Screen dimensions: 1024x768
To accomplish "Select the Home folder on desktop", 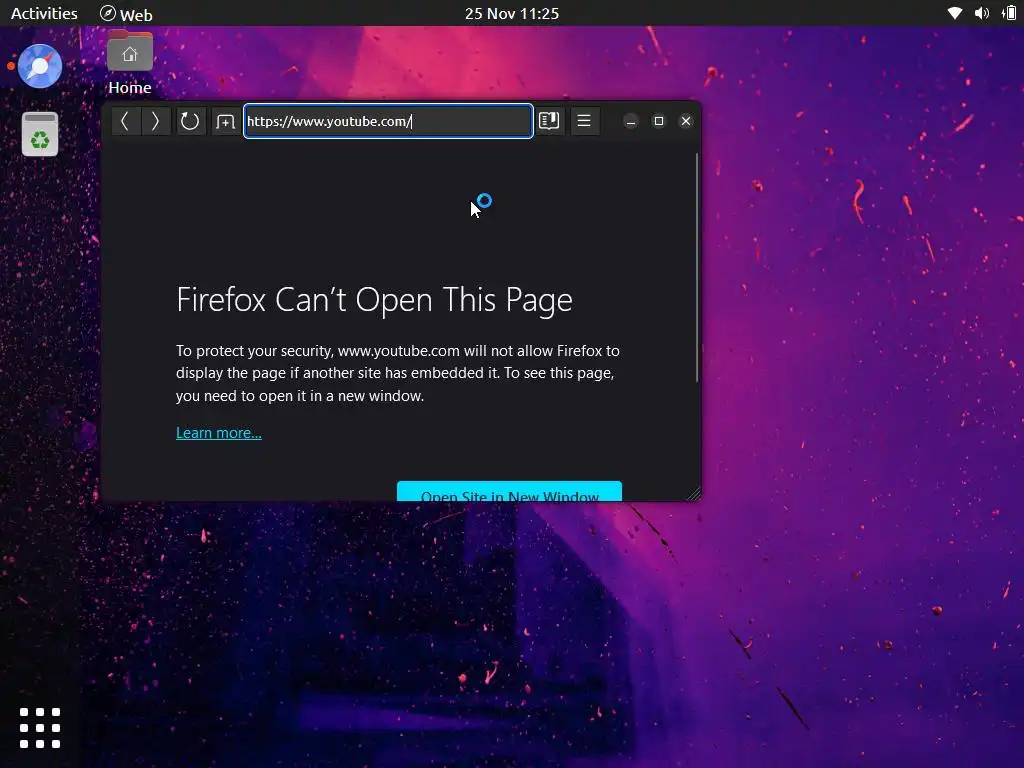I will coord(130,63).
